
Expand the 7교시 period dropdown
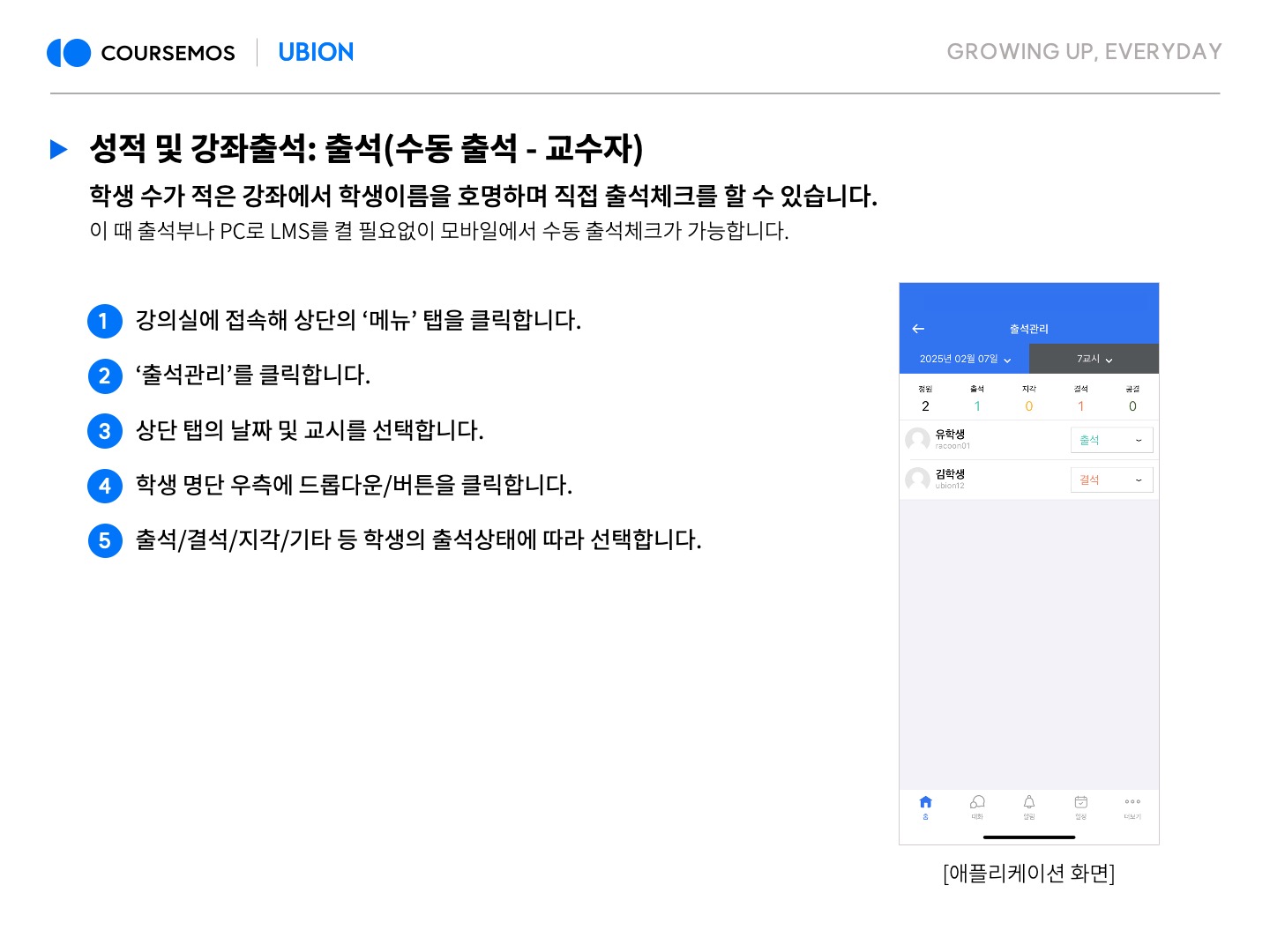click(x=1094, y=360)
